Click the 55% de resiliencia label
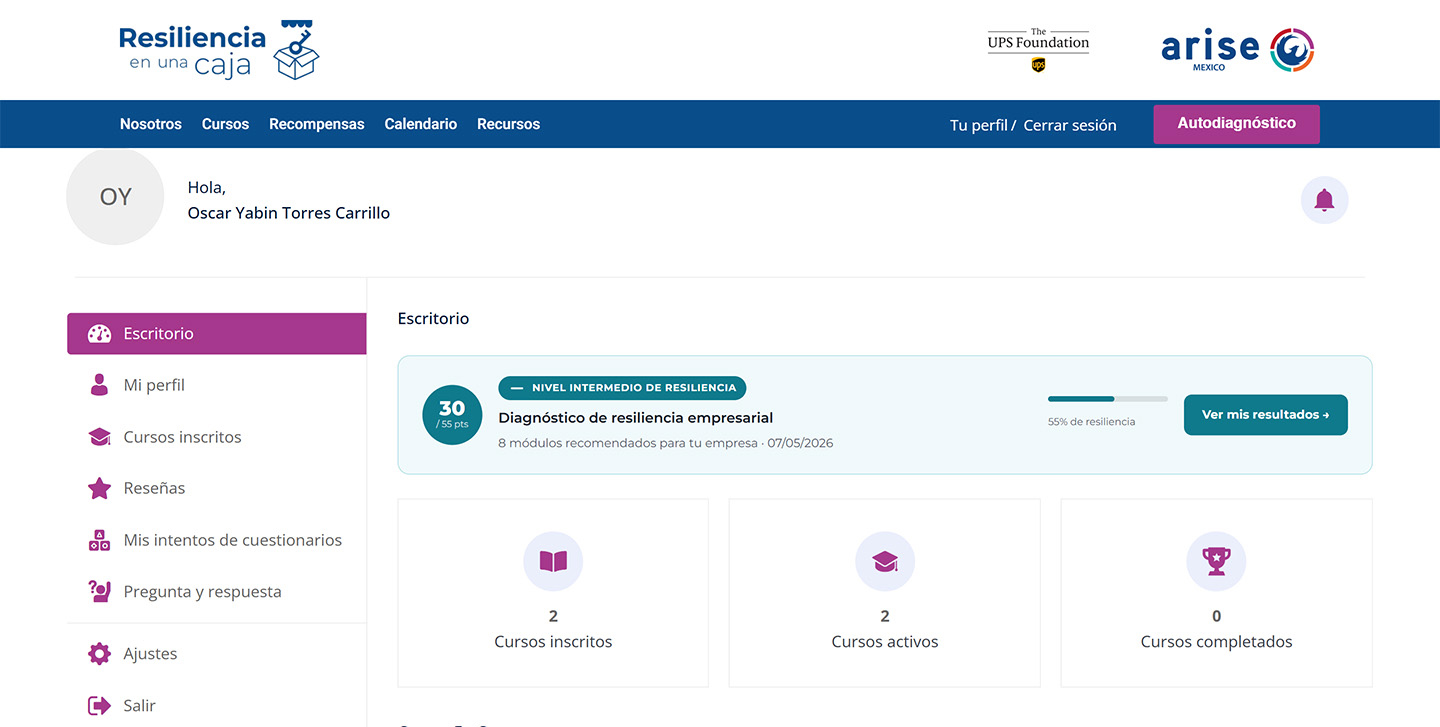Screen dimensions: 1440x727 pos(1092,422)
